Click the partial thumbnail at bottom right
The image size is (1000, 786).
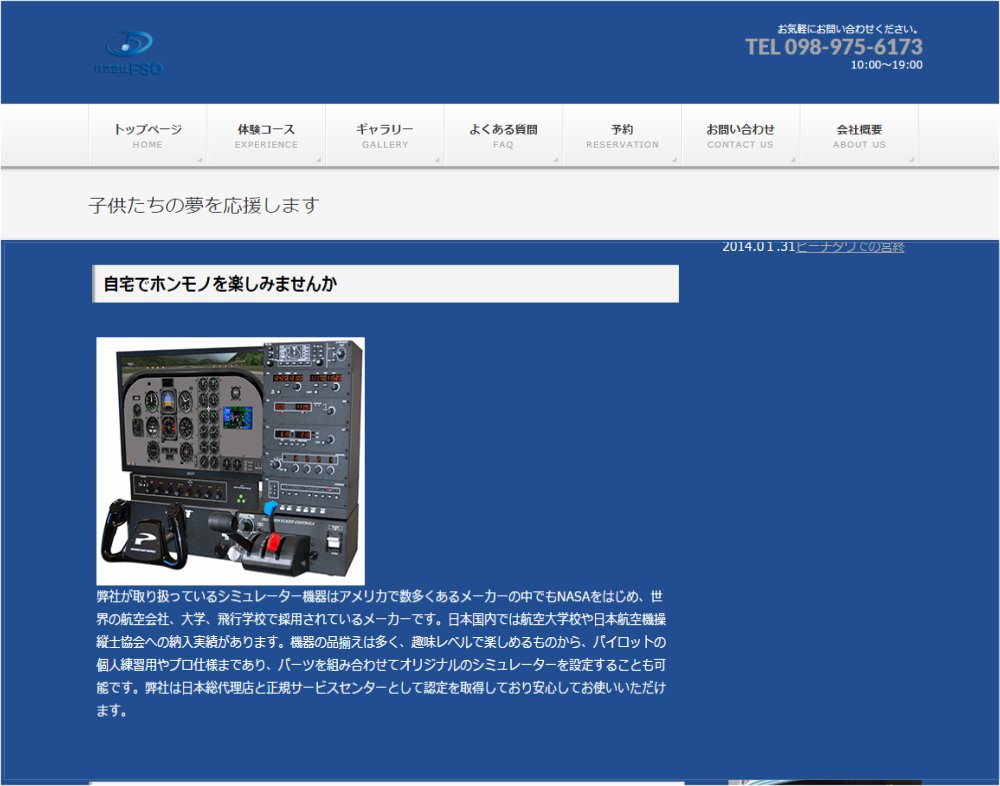[x=824, y=782]
